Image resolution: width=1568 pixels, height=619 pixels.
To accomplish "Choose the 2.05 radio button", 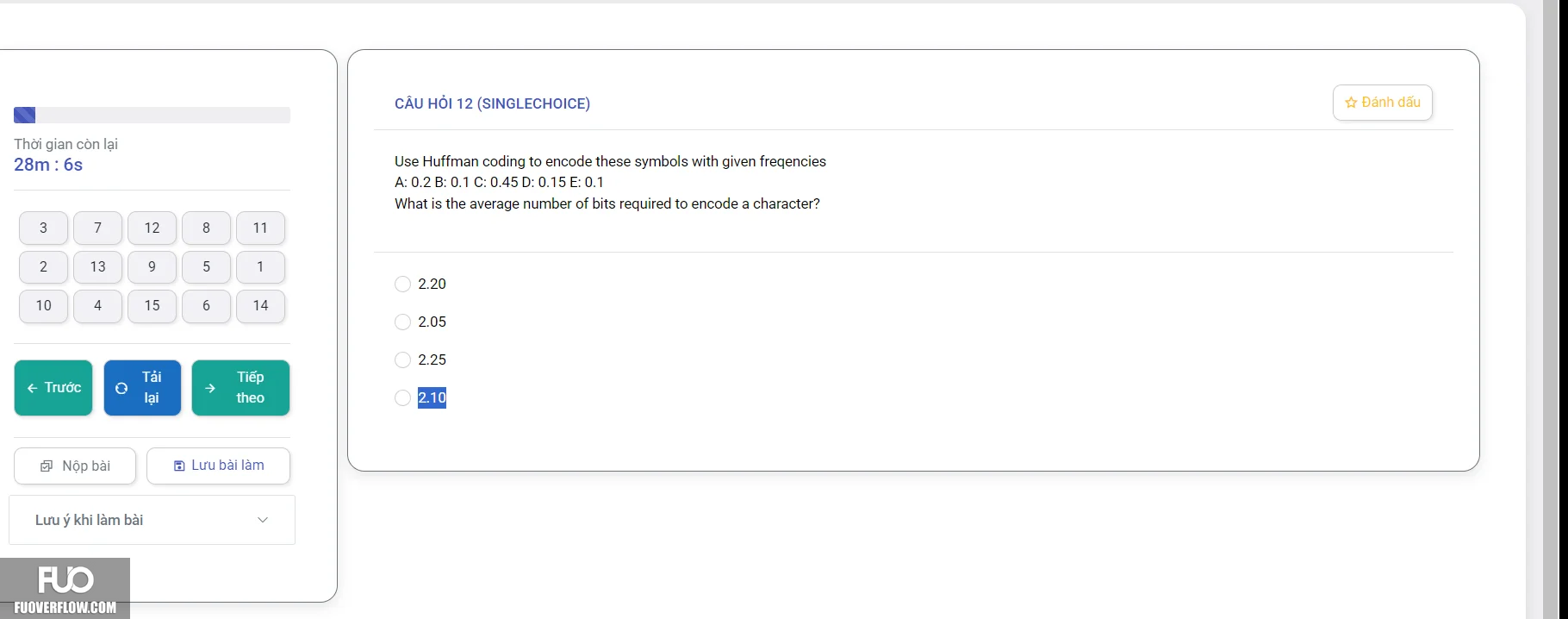I will 402,322.
